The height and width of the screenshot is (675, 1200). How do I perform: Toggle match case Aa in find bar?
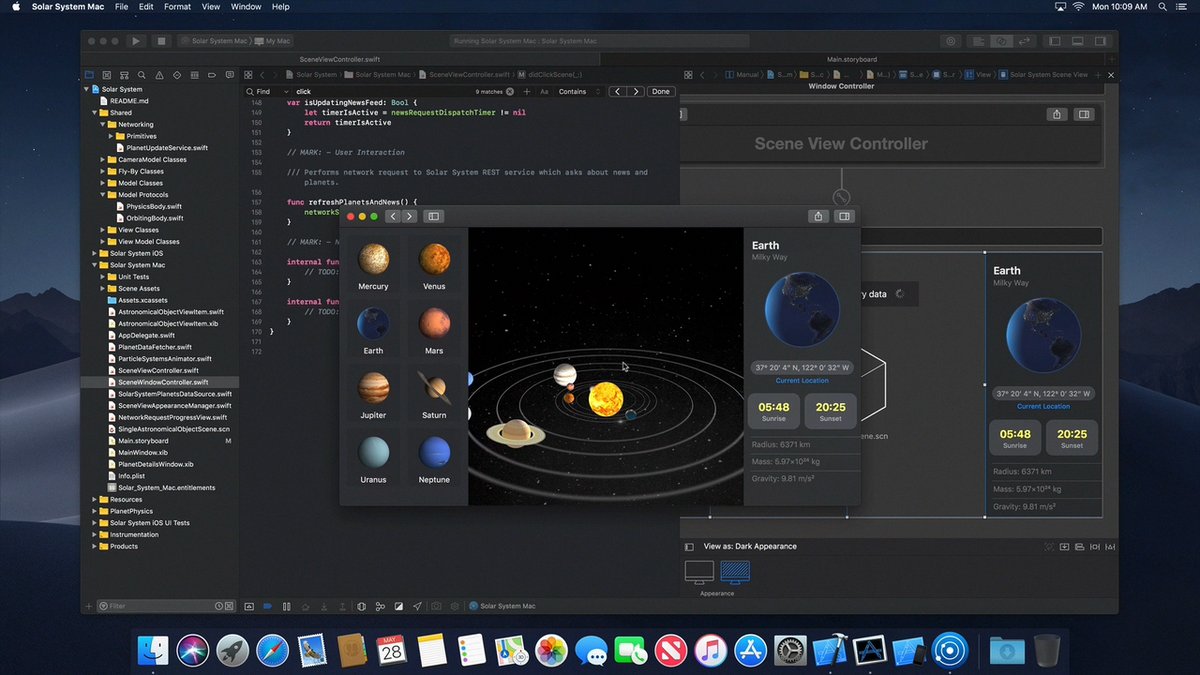click(545, 91)
